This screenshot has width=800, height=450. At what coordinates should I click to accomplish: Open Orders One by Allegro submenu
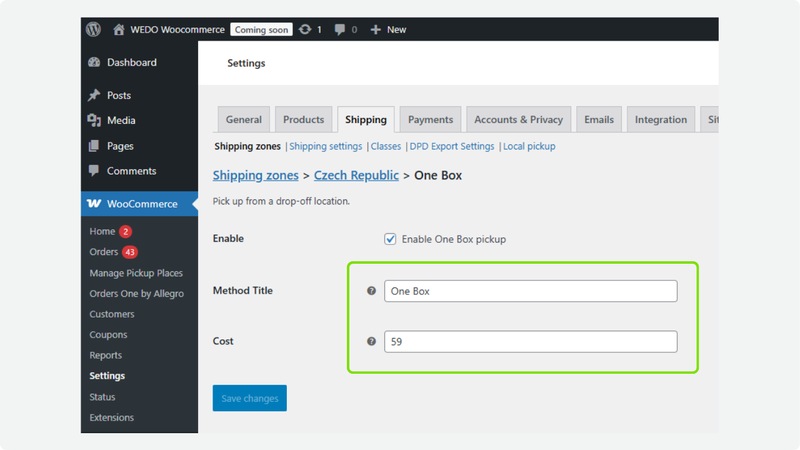click(x=136, y=294)
